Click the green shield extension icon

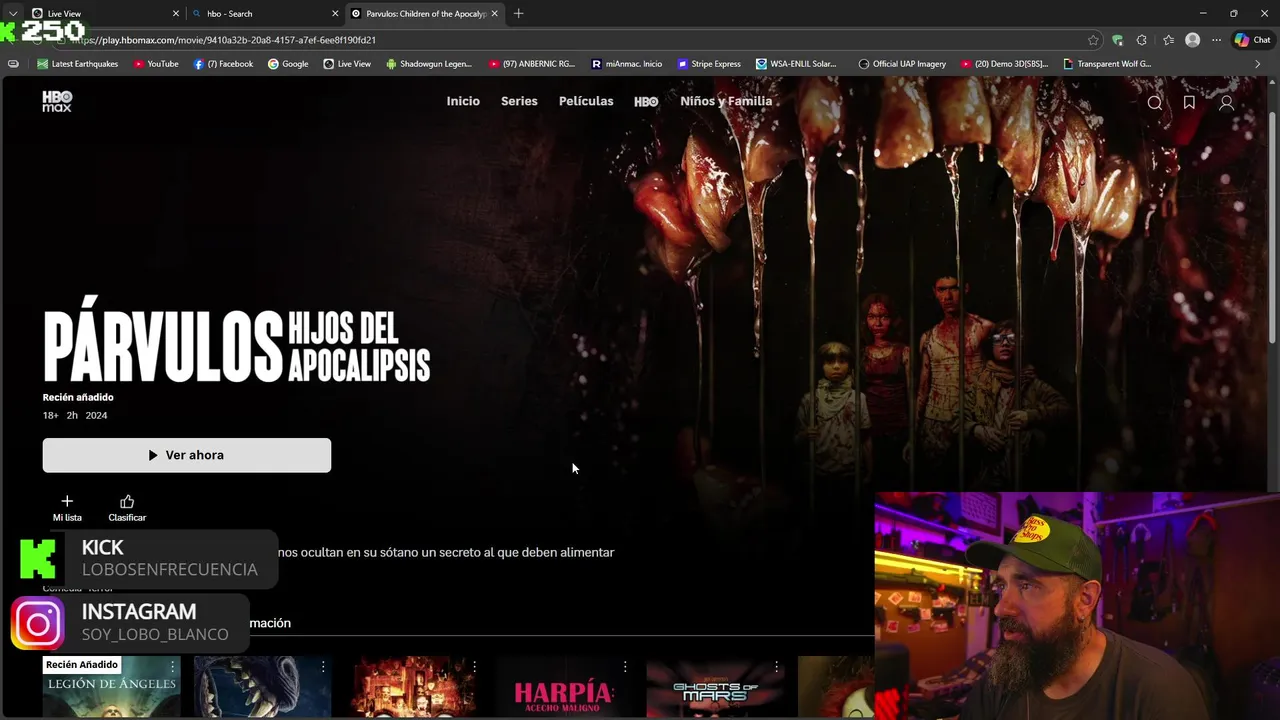coord(1117,40)
